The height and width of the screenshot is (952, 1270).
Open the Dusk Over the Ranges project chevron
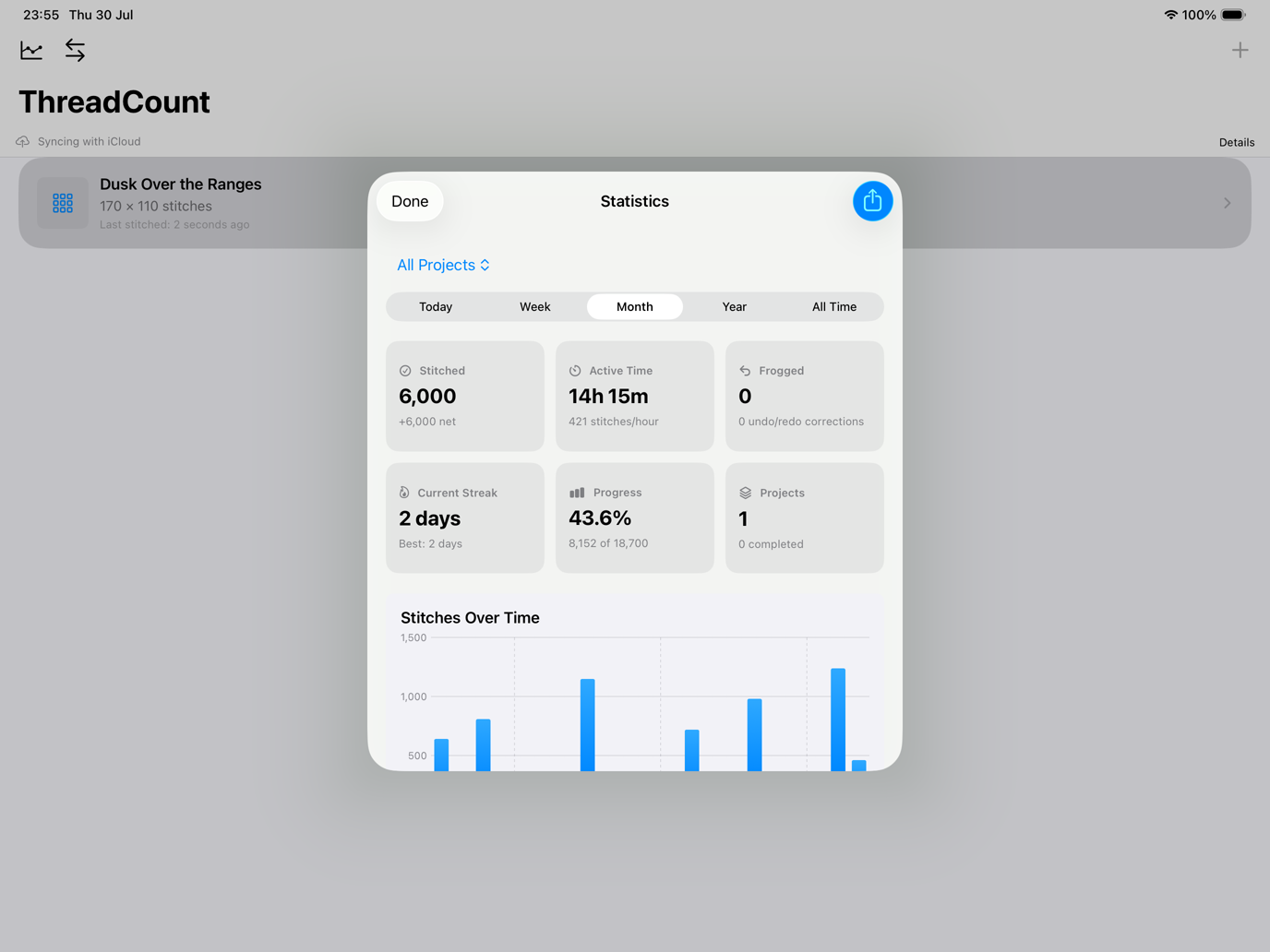(1227, 203)
